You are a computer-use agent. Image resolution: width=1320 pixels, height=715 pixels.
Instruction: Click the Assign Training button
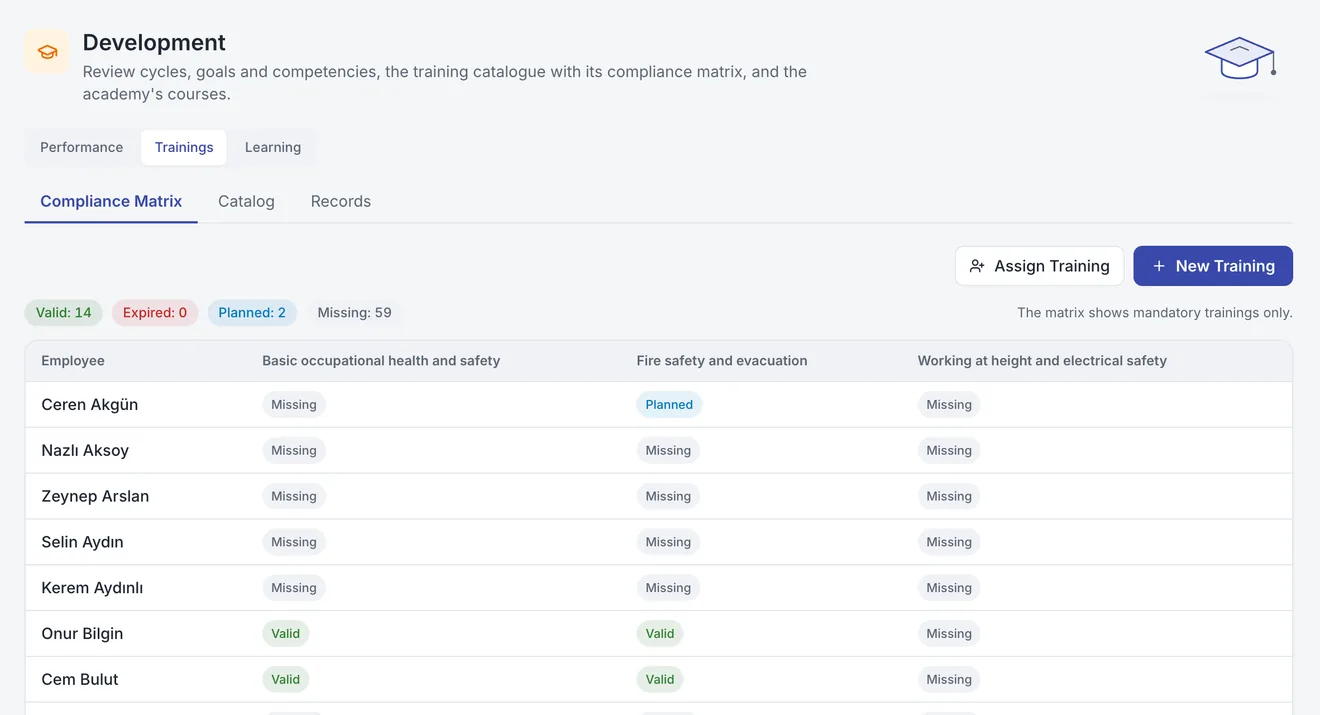click(x=1039, y=266)
